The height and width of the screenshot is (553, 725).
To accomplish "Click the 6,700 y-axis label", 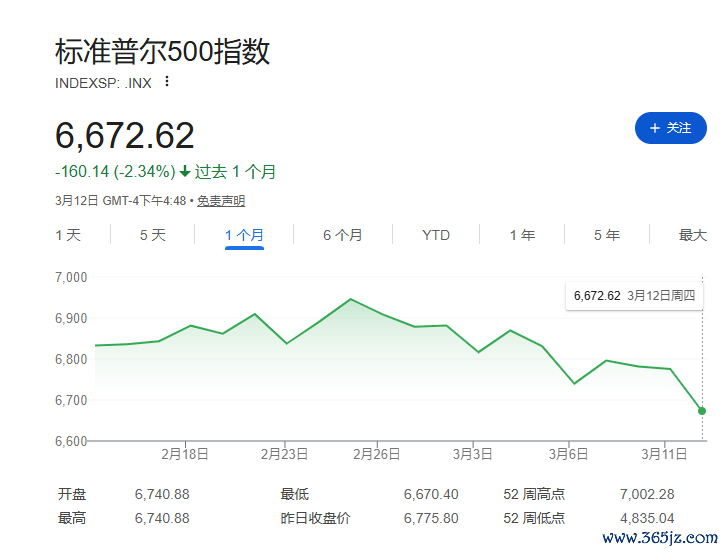I will [x=71, y=400].
